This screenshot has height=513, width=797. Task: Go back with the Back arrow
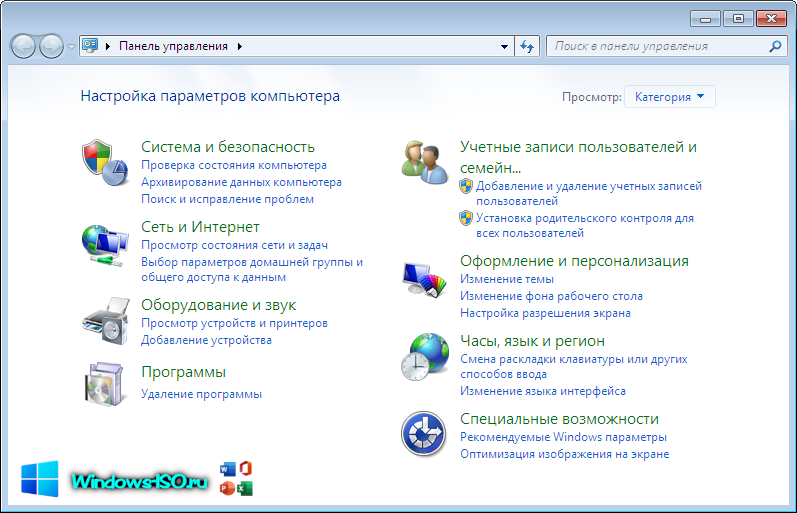pos(23,46)
